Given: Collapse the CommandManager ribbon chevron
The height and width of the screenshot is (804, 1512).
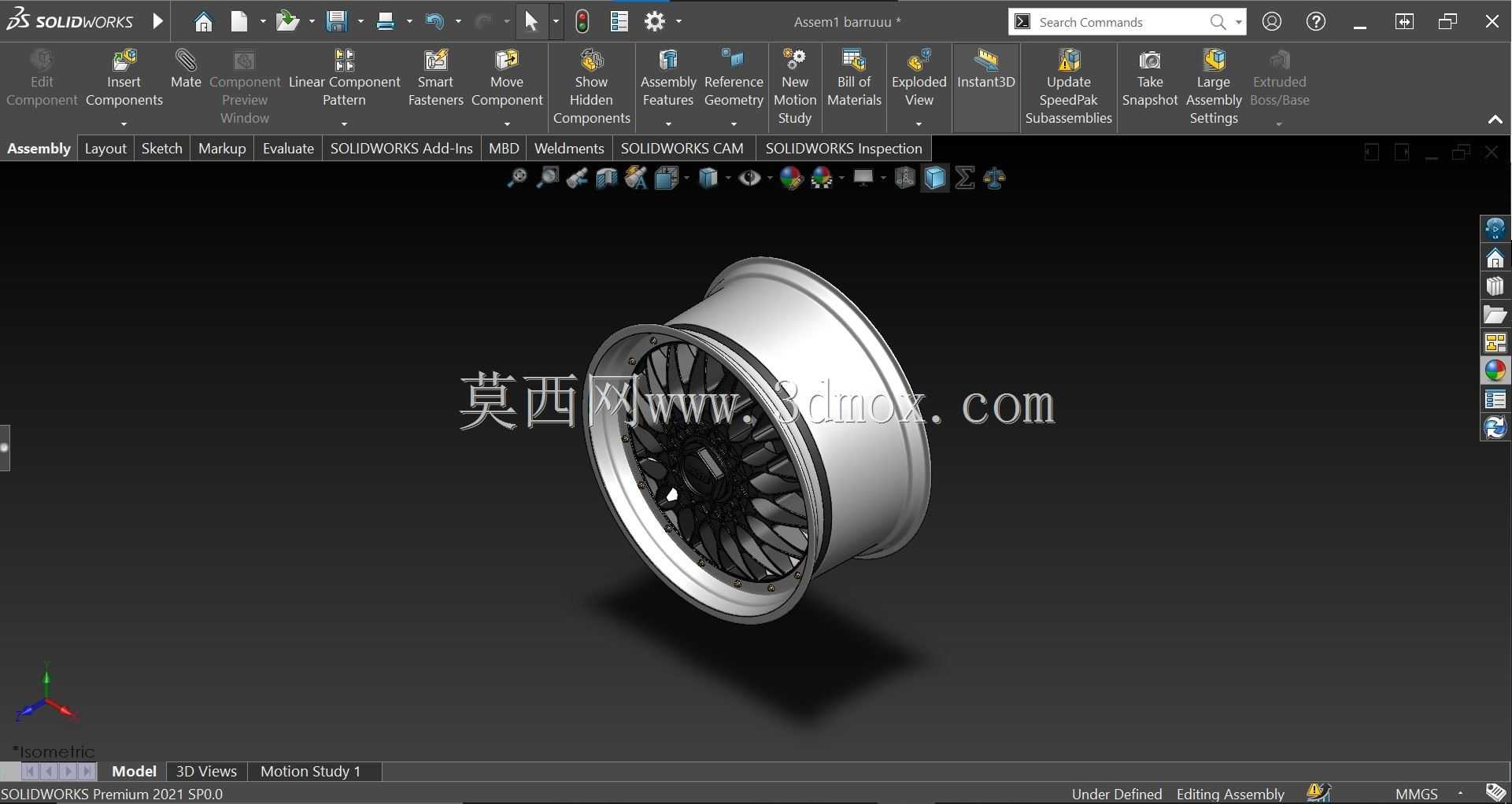Looking at the screenshot, I should [1495, 120].
